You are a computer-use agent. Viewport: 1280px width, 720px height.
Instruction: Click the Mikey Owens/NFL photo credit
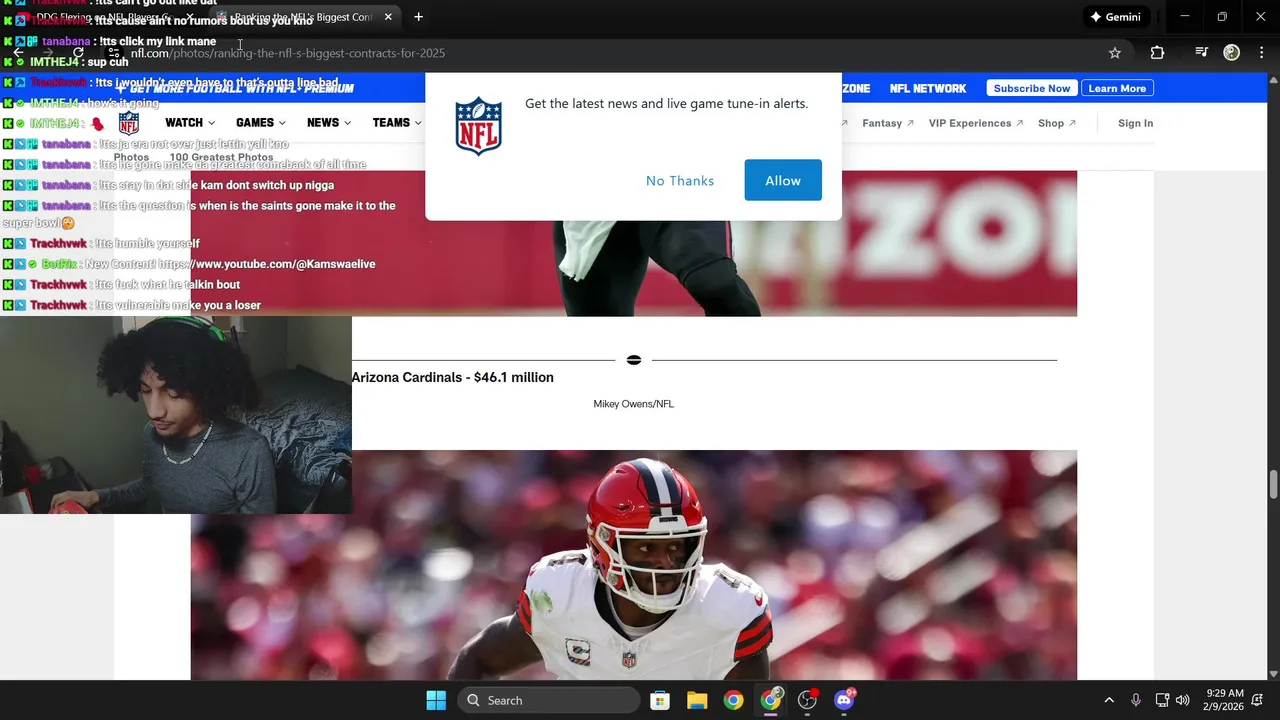(634, 404)
